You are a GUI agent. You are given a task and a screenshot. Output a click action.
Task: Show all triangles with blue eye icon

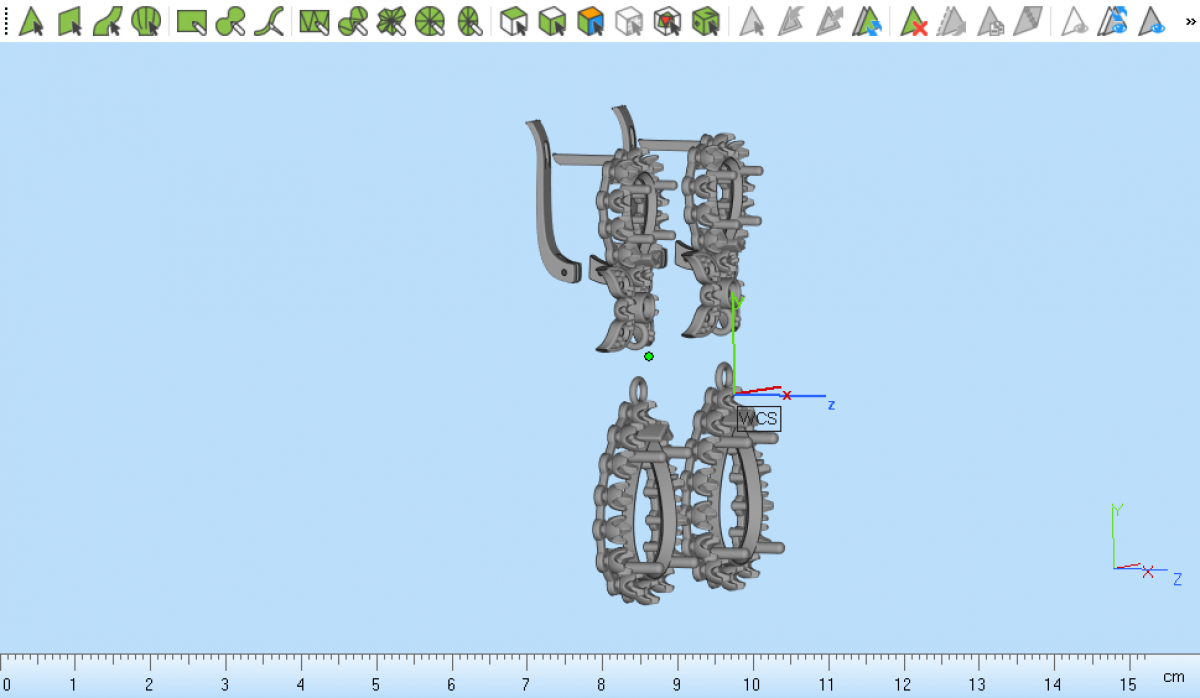pyautogui.click(x=1153, y=21)
